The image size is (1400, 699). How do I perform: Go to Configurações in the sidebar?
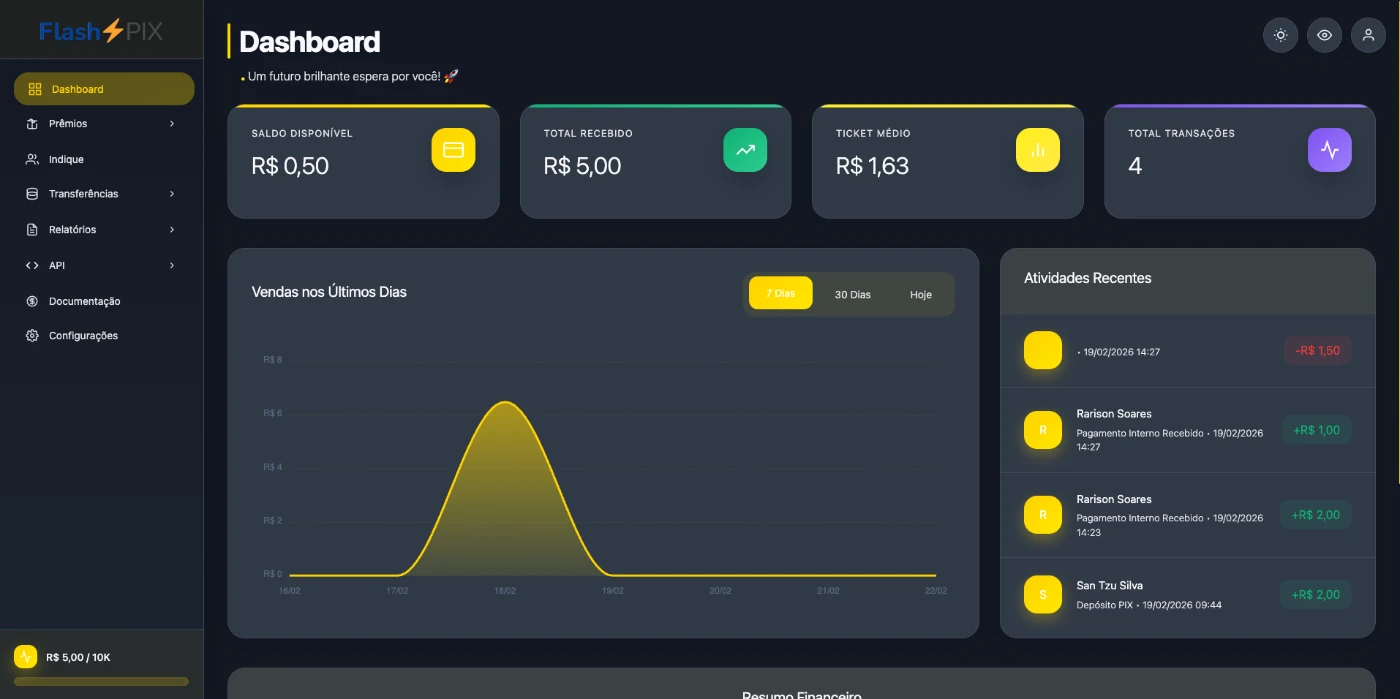pos(83,336)
